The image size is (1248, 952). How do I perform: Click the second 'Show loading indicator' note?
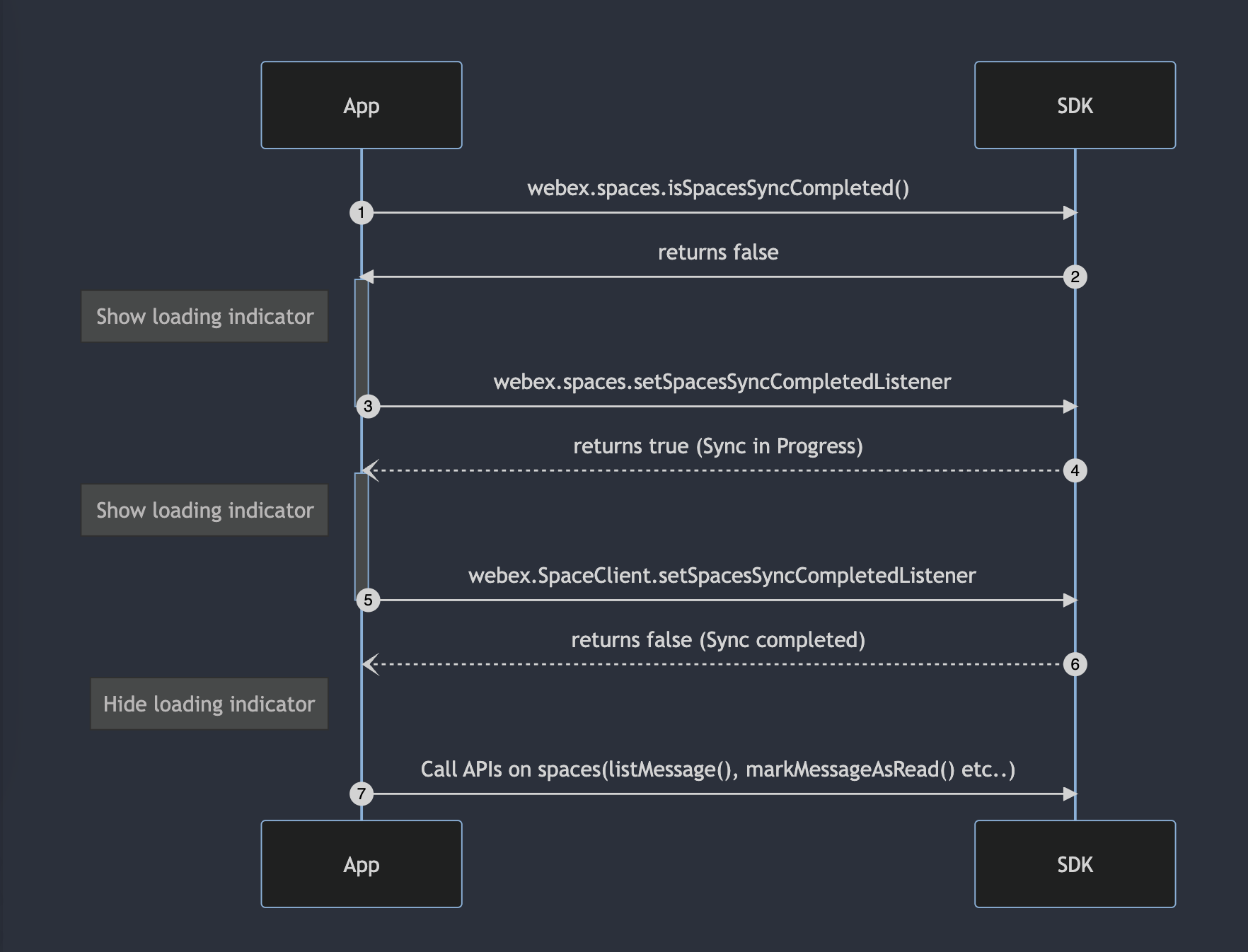[x=204, y=510]
